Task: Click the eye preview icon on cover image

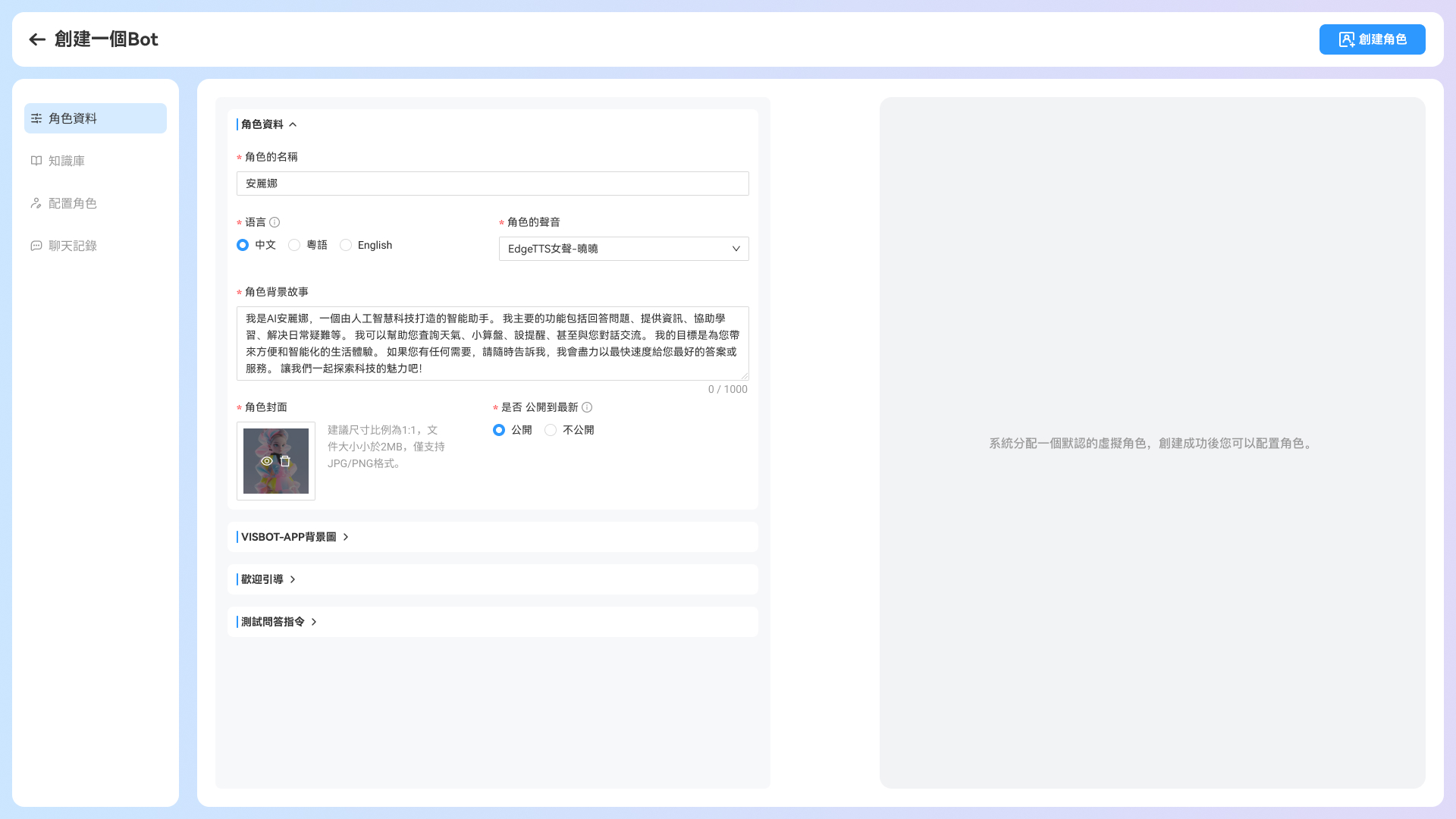Action: pos(267,461)
